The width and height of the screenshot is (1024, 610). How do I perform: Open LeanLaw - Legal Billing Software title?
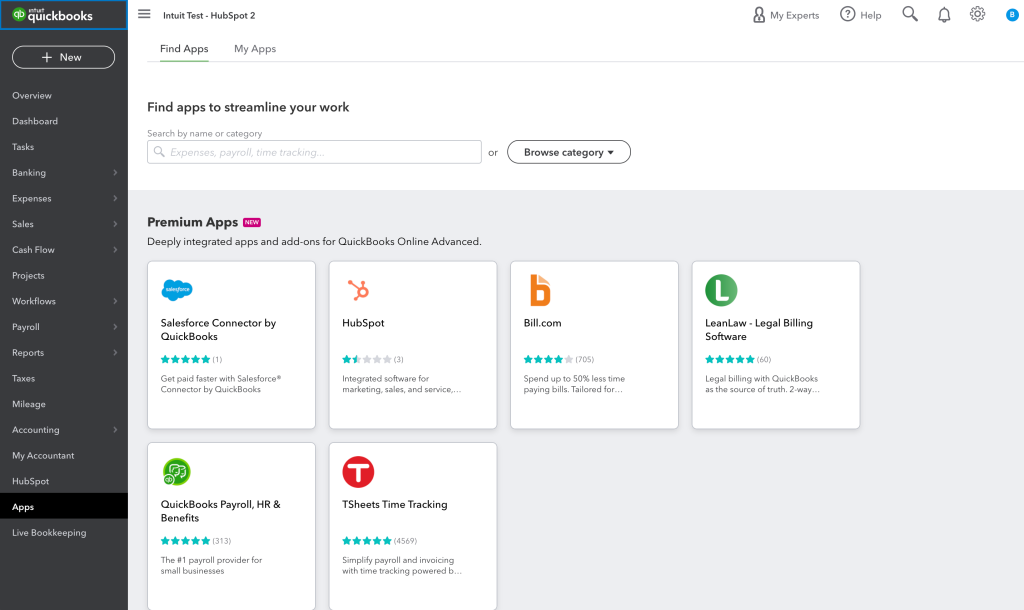click(x=759, y=330)
